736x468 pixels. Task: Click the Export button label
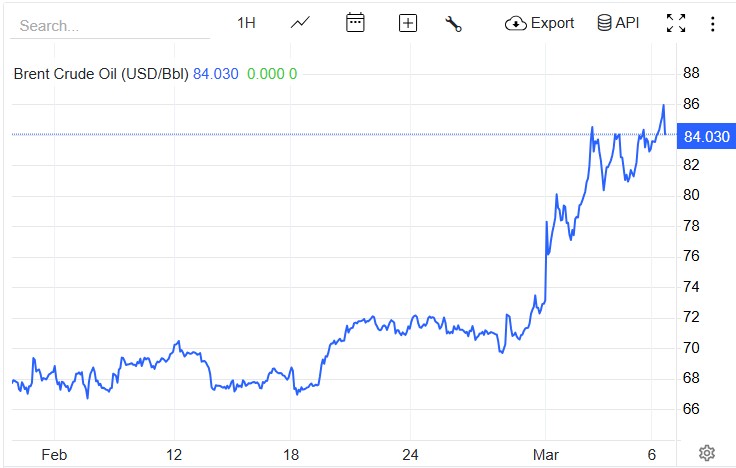(x=552, y=23)
